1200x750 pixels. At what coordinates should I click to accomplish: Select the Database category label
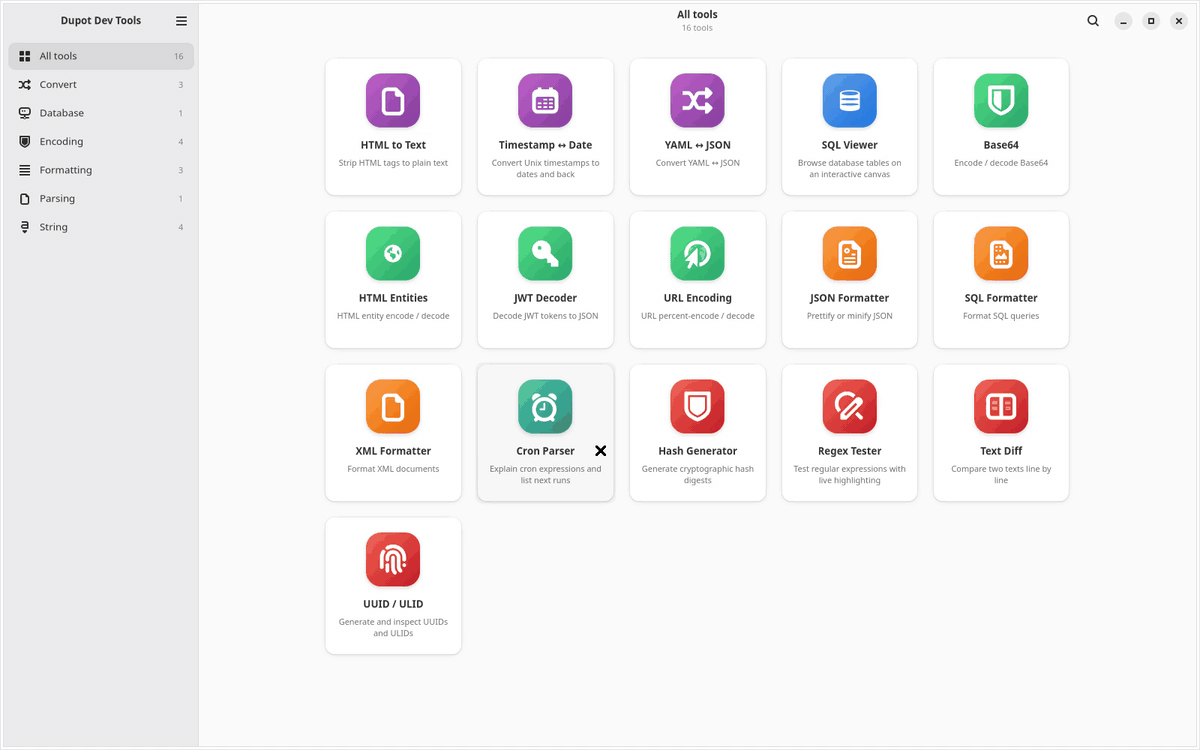coord(62,113)
